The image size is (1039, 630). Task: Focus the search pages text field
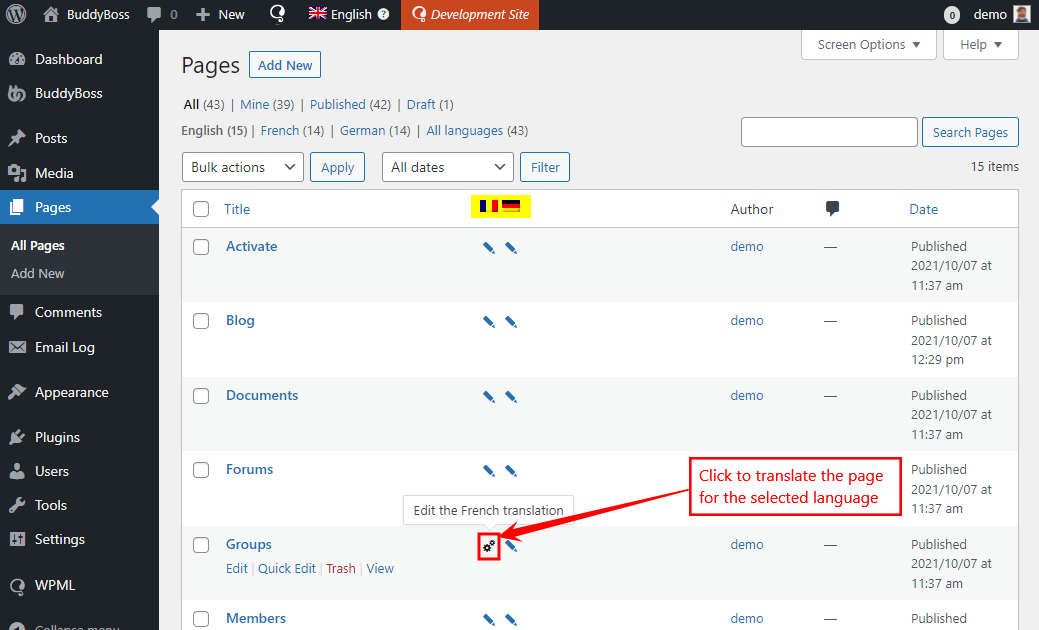(x=828, y=132)
